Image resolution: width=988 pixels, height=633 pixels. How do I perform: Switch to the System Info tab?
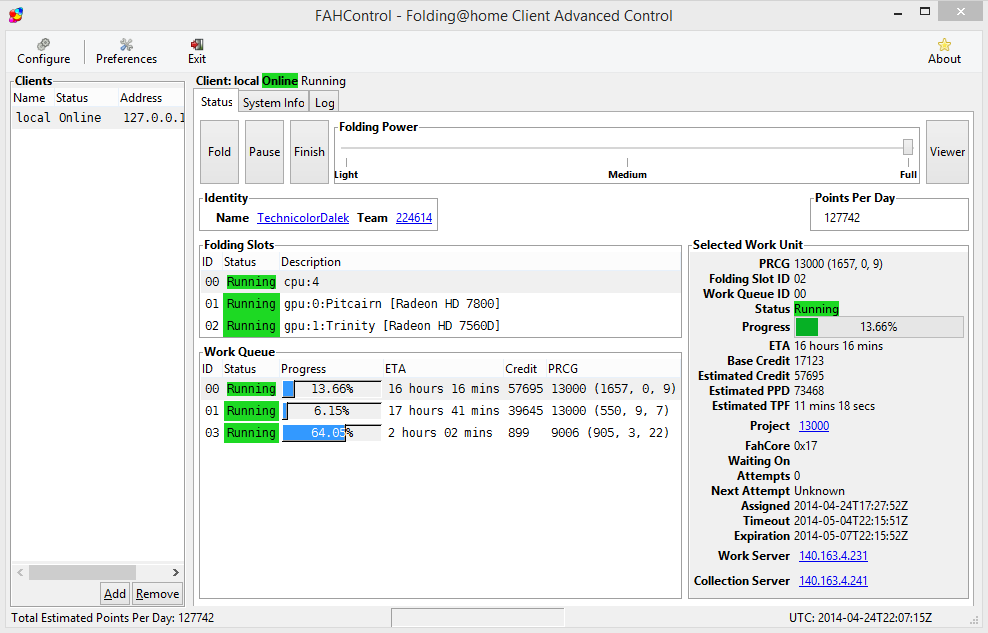[x=273, y=102]
